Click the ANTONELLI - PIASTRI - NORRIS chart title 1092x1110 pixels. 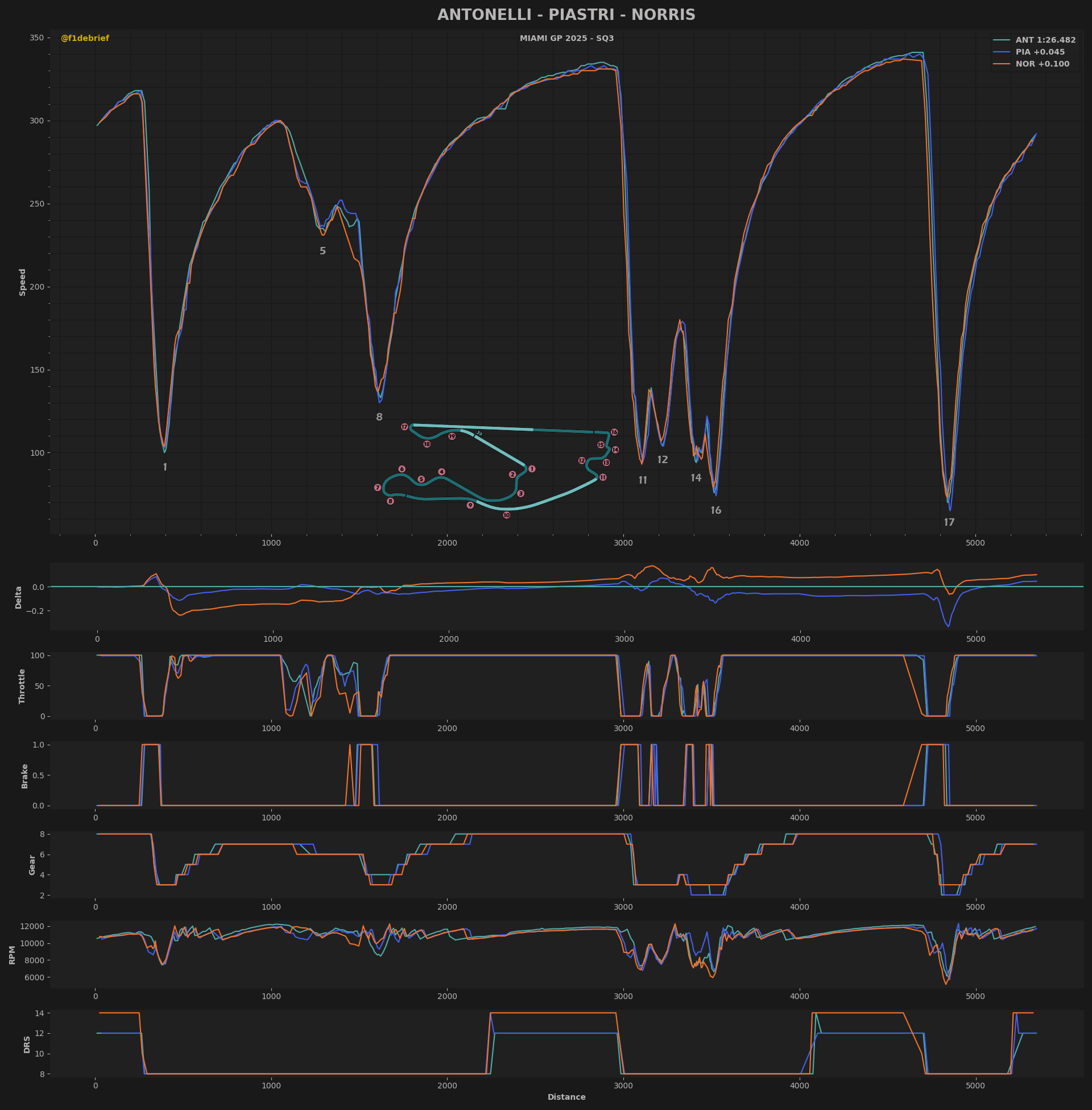pyautogui.click(x=566, y=15)
